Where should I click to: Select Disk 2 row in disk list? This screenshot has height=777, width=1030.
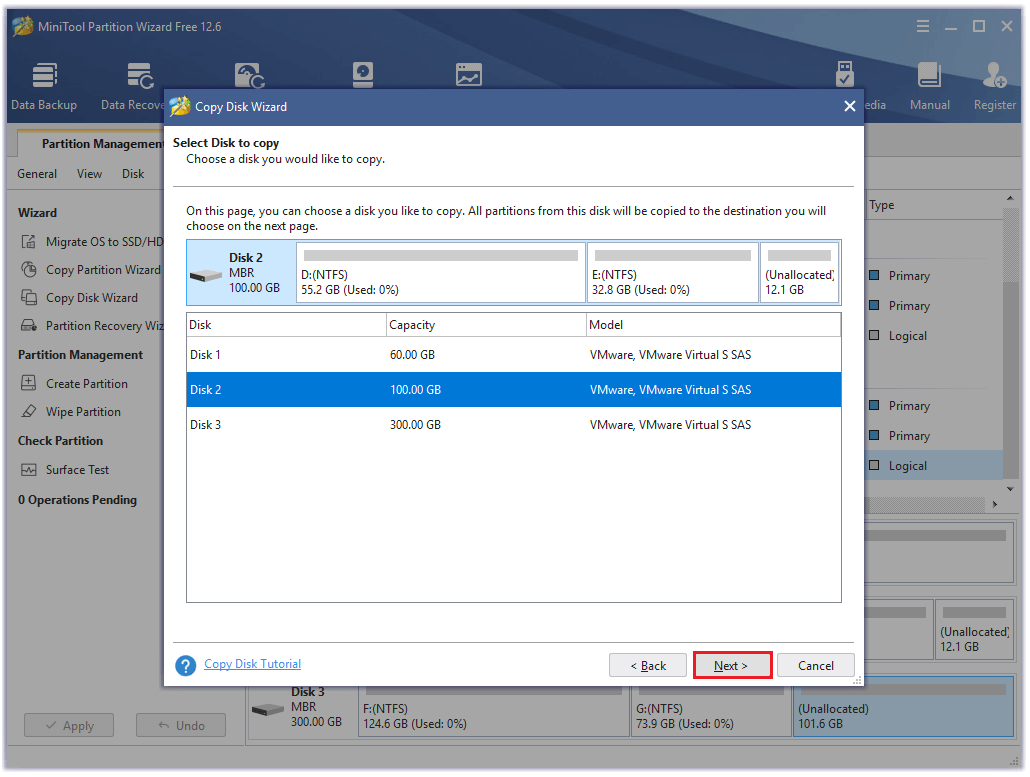(x=513, y=389)
